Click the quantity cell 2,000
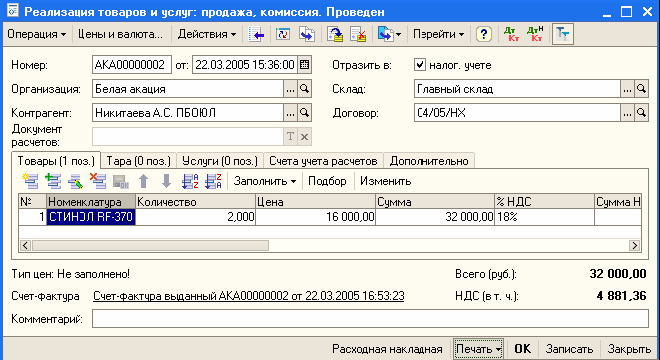 click(x=195, y=217)
